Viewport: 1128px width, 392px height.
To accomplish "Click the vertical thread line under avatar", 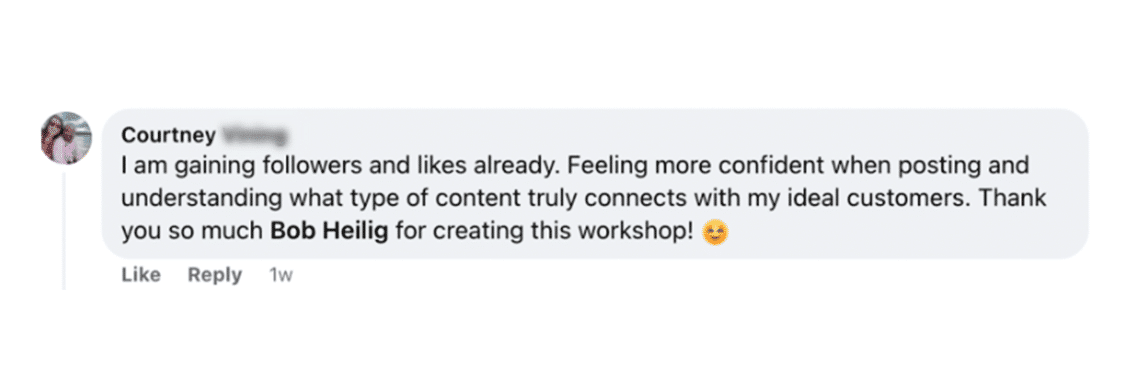I will (x=63, y=230).
